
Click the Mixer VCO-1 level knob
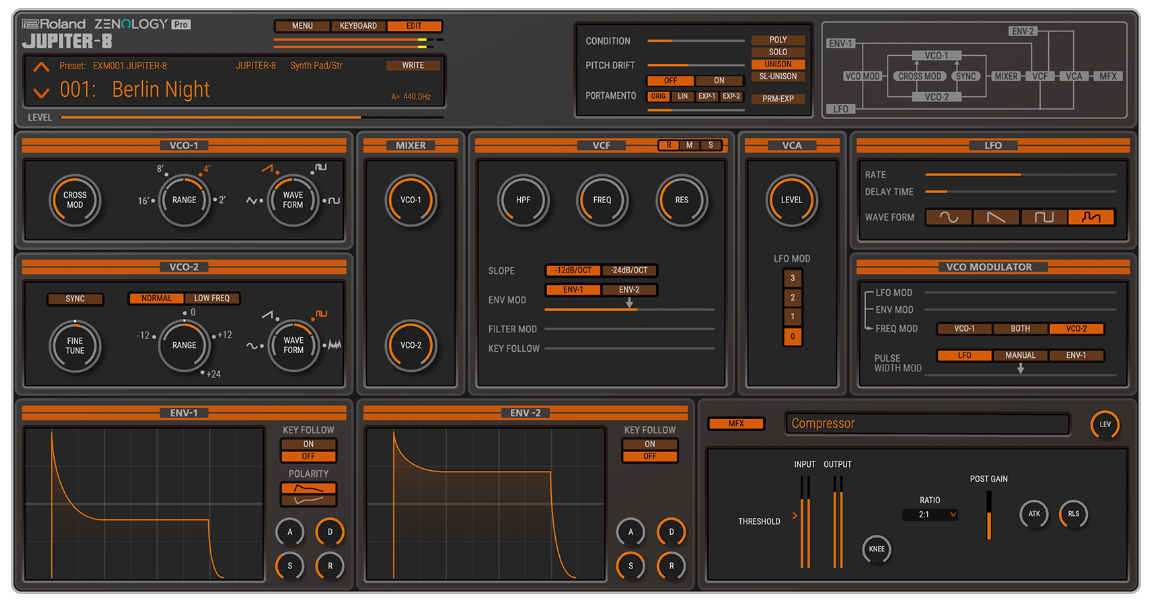pos(410,200)
